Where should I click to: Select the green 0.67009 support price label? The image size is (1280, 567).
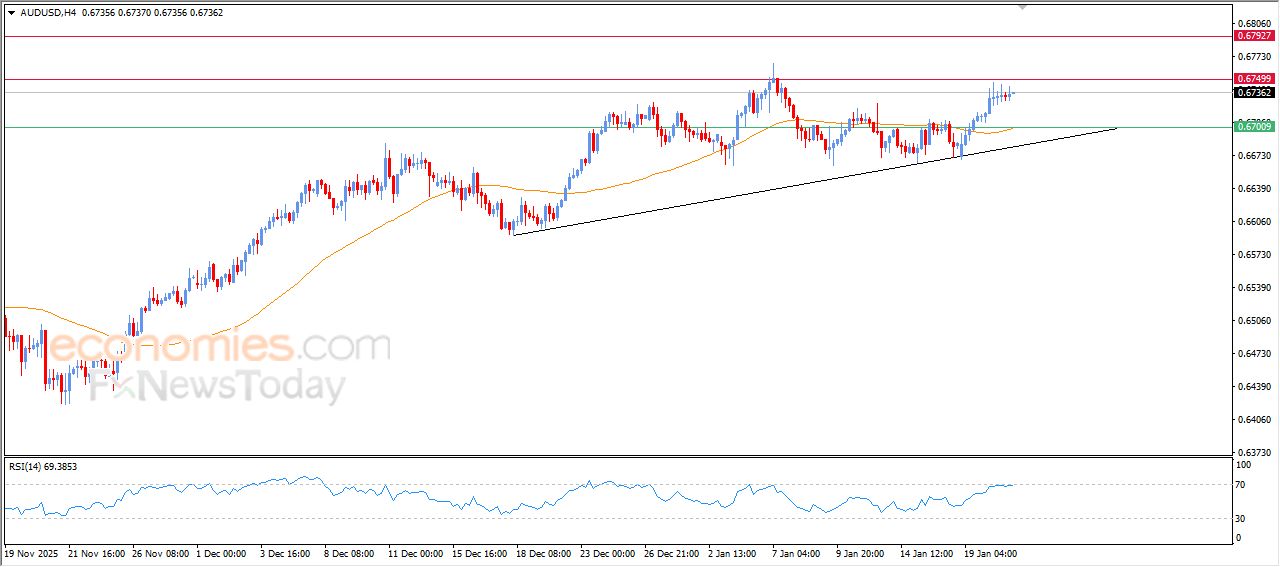coord(1254,127)
